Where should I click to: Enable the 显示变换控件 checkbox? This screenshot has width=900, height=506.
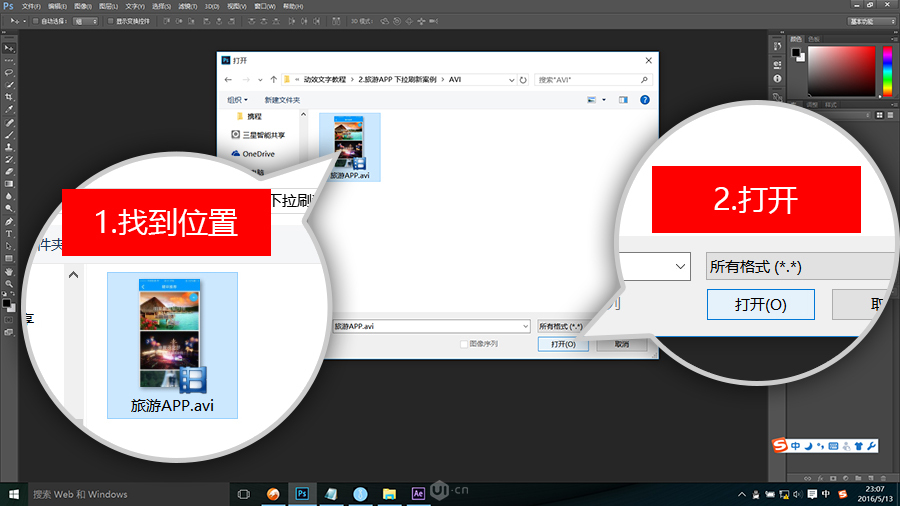[109, 20]
